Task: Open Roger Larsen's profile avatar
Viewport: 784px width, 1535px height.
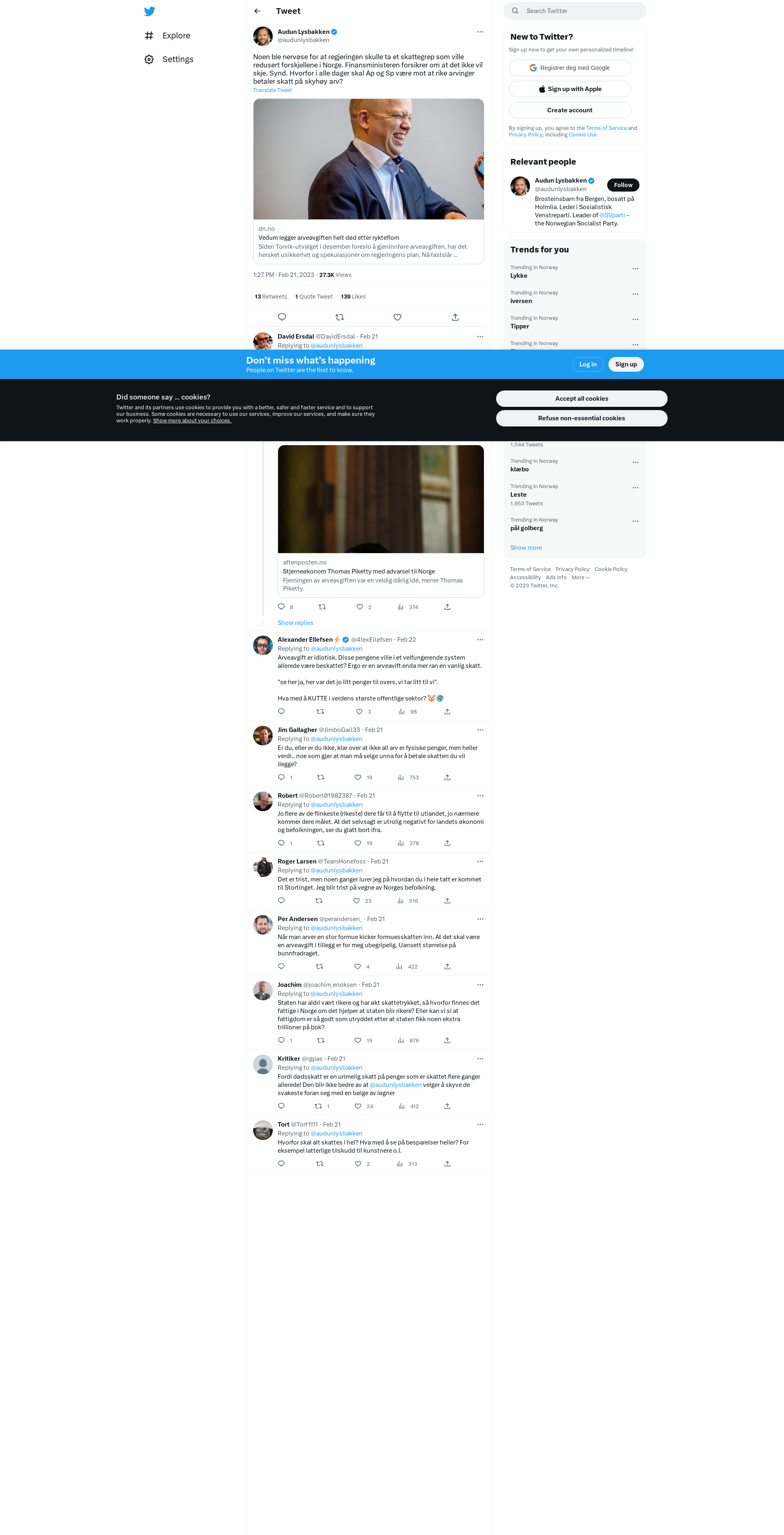Action: [263, 868]
